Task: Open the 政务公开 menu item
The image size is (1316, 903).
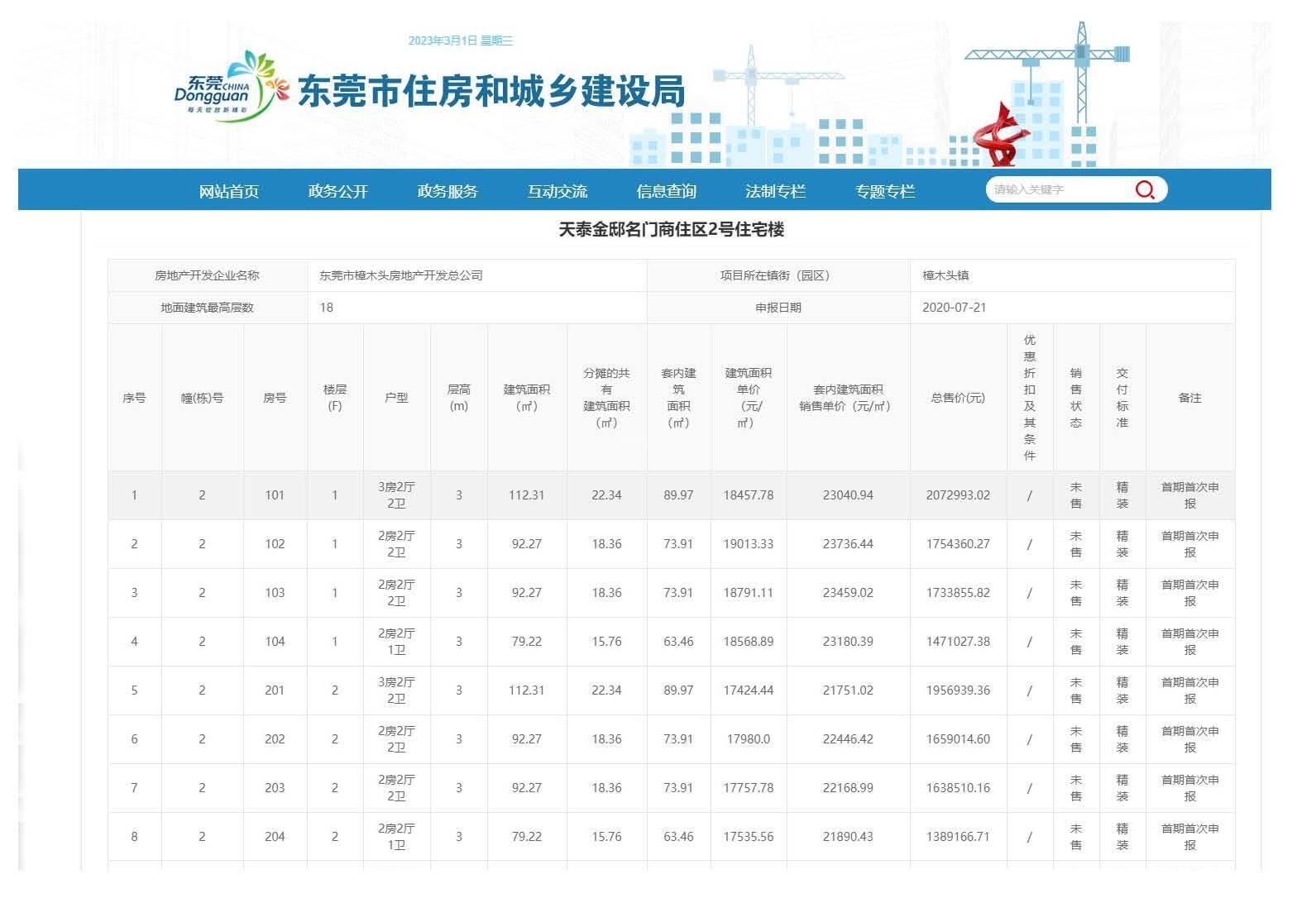Action: tap(337, 192)
